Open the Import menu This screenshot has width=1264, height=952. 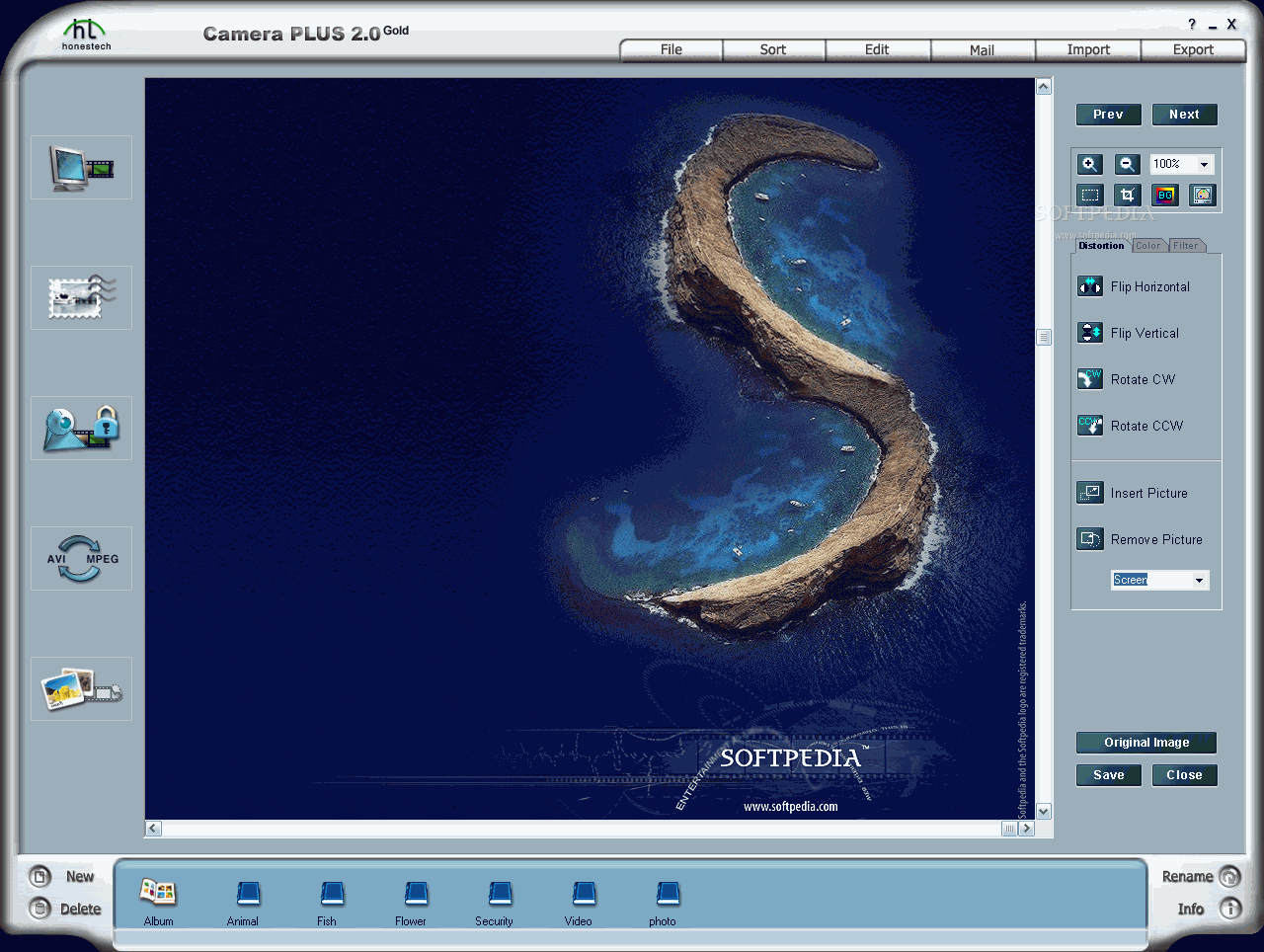pos(1088,50)
